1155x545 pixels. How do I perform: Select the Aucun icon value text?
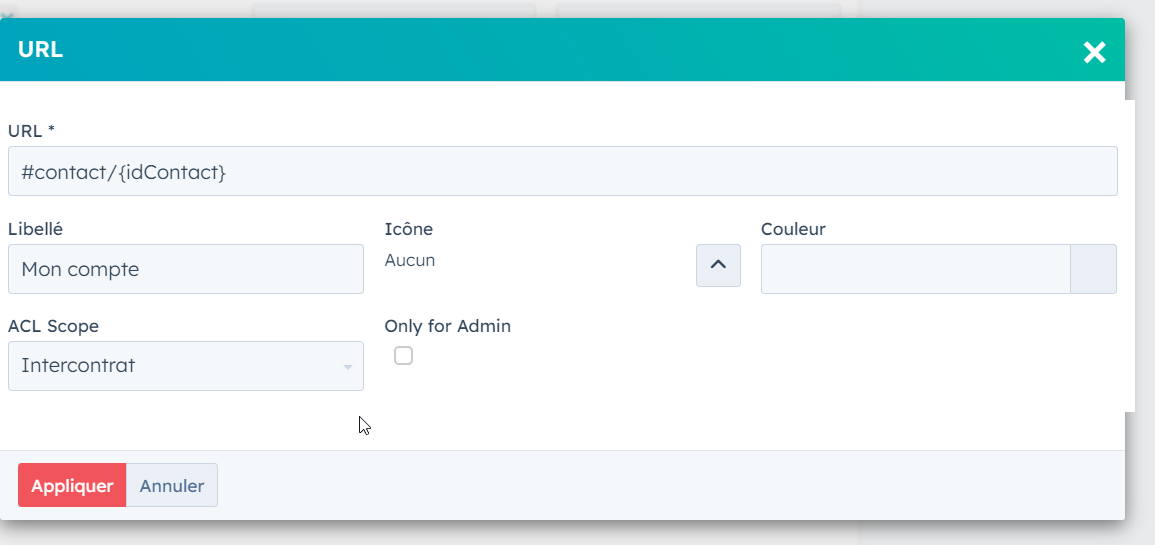coord(410,261)
